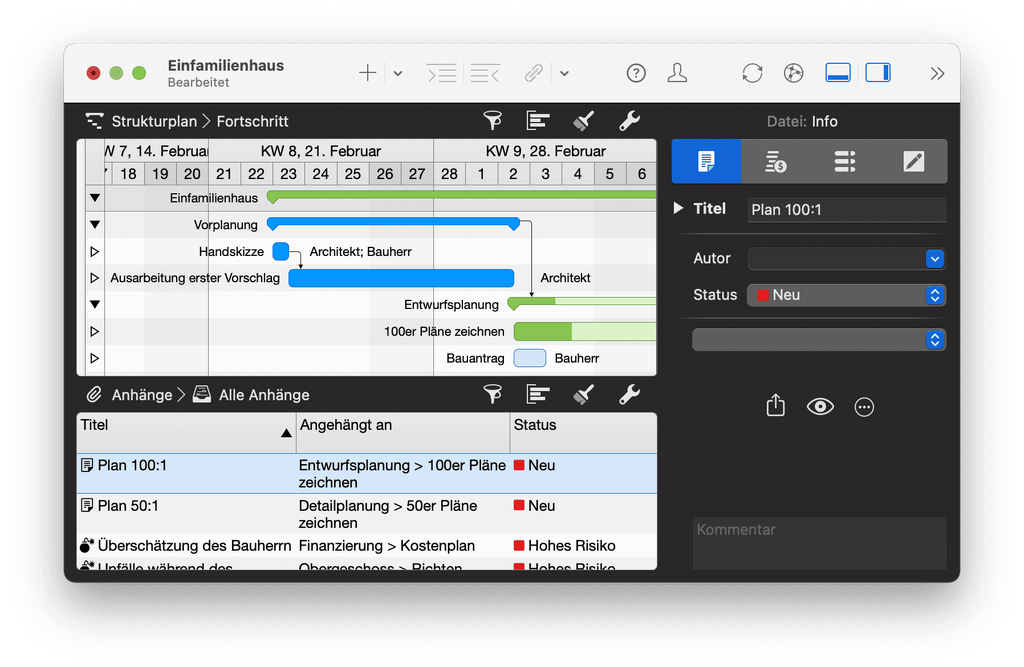Click the share icon in the inspector panel

pos(775,406)
